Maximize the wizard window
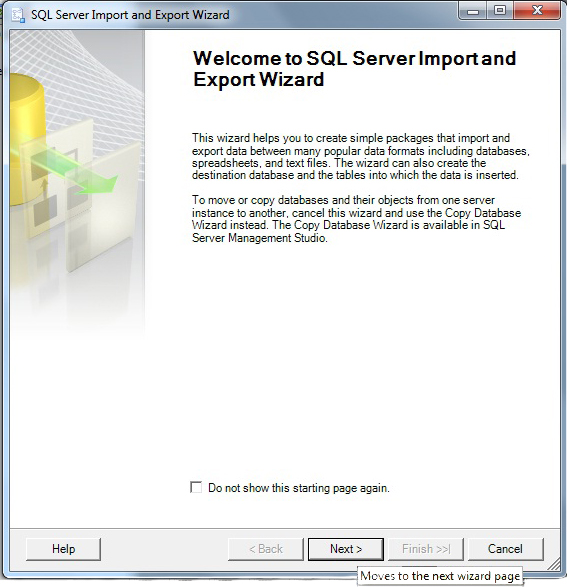This screenshot has height=587, width=567. tap(500, 11)
